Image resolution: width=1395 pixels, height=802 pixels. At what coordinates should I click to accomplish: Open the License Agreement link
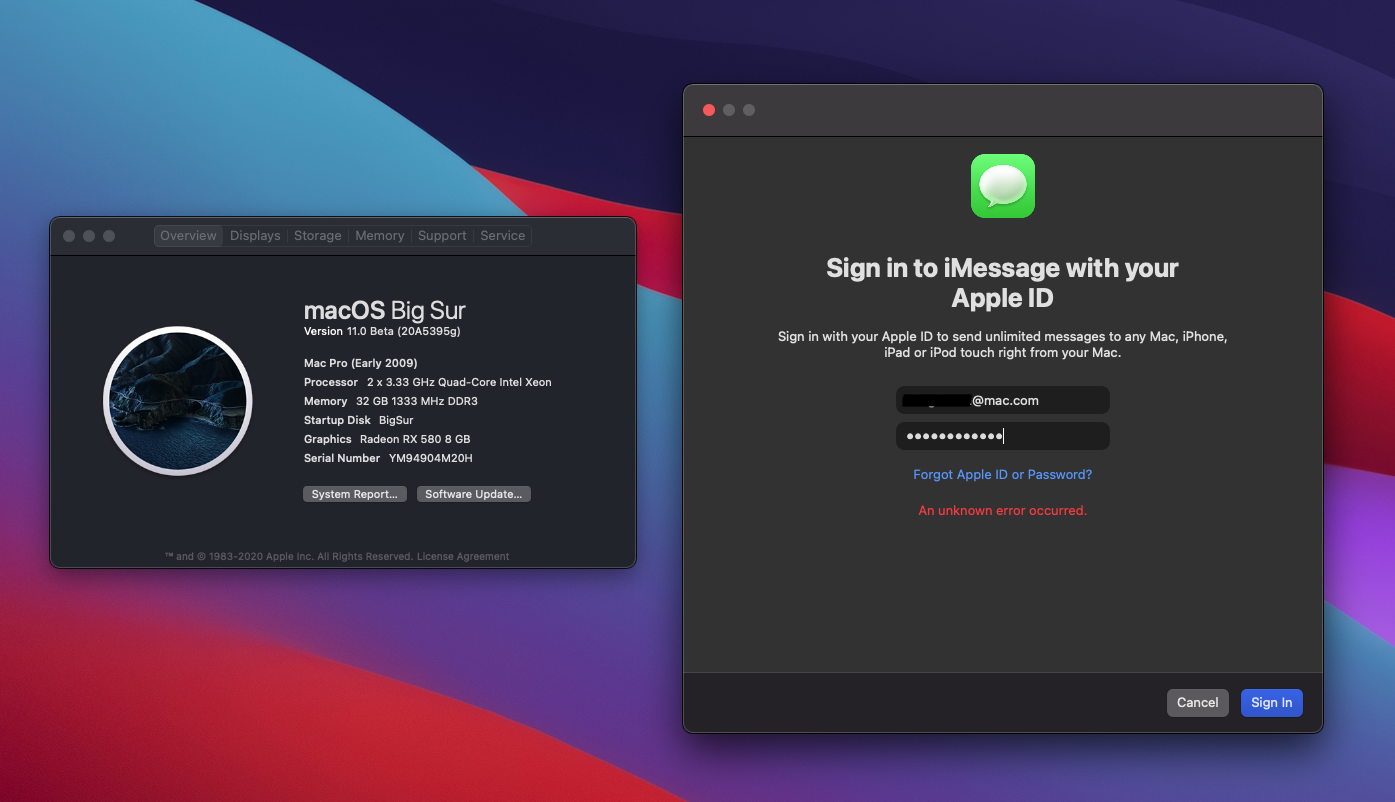click(463, 556)
